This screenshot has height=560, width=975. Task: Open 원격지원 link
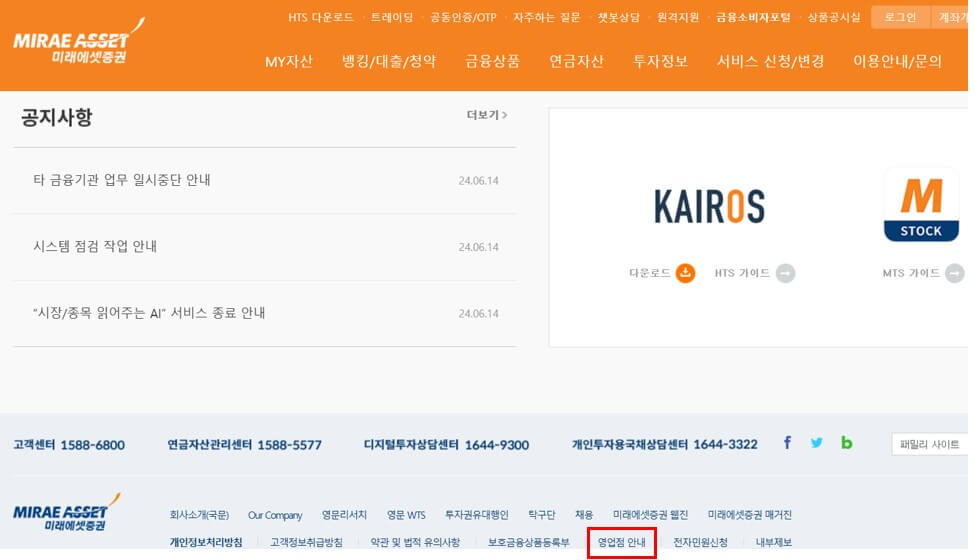point(678,17)
